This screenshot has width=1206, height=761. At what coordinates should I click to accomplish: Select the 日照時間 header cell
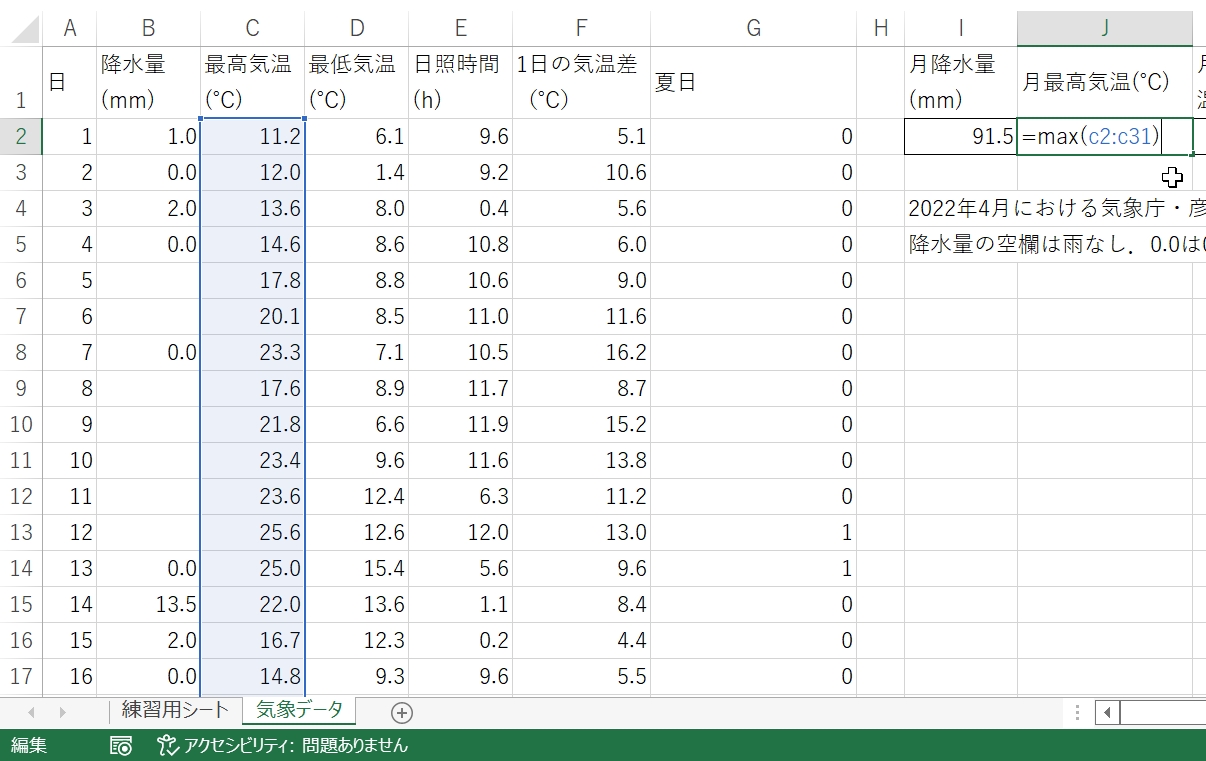(460, 83)
